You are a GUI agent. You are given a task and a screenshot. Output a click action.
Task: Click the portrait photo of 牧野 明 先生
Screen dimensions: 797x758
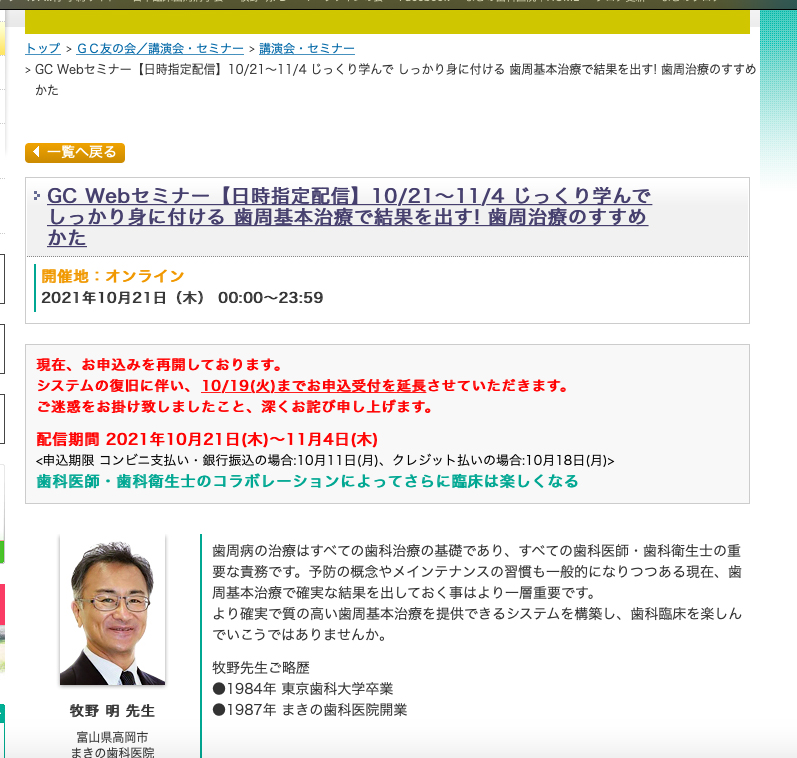(112, 610)
